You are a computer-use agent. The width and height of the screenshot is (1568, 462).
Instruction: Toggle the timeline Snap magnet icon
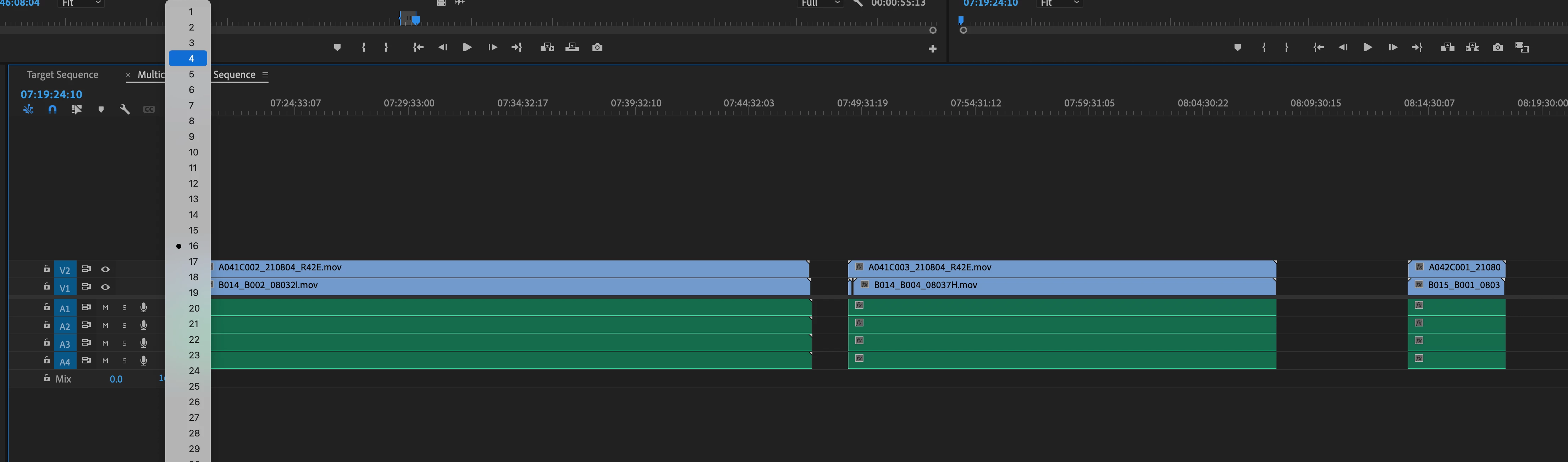pos(53,110)
